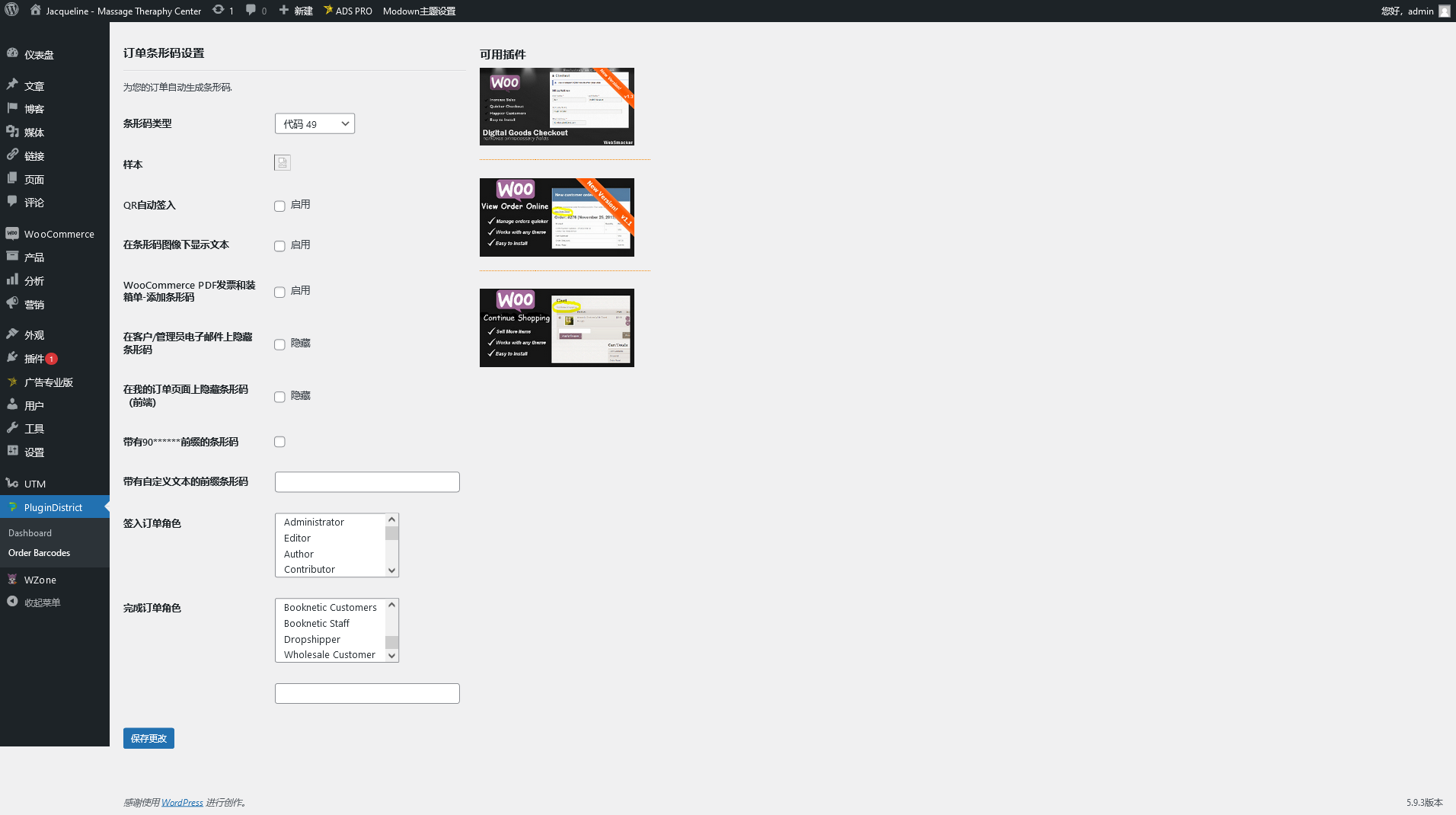The height and width of the screenshot is (815, 1456).
Task: Open the PluginDistrict Dashboard submenu
Action: (30, 533)
